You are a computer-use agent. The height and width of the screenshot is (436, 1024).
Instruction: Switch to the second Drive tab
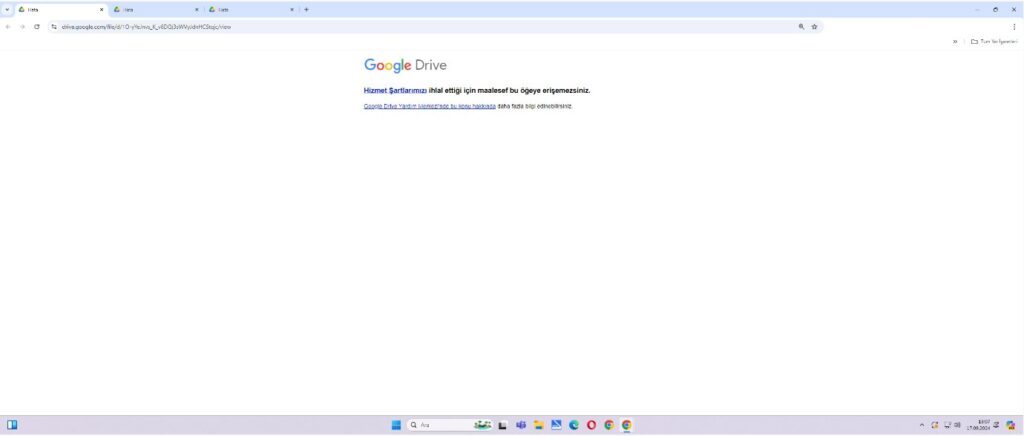(x=150, y=10)
